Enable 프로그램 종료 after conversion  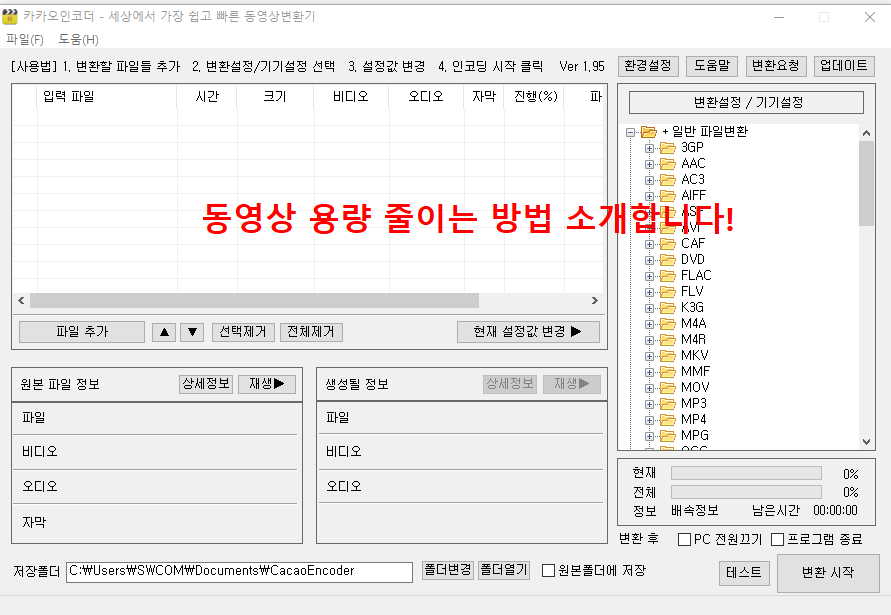(x=776, y=539)
